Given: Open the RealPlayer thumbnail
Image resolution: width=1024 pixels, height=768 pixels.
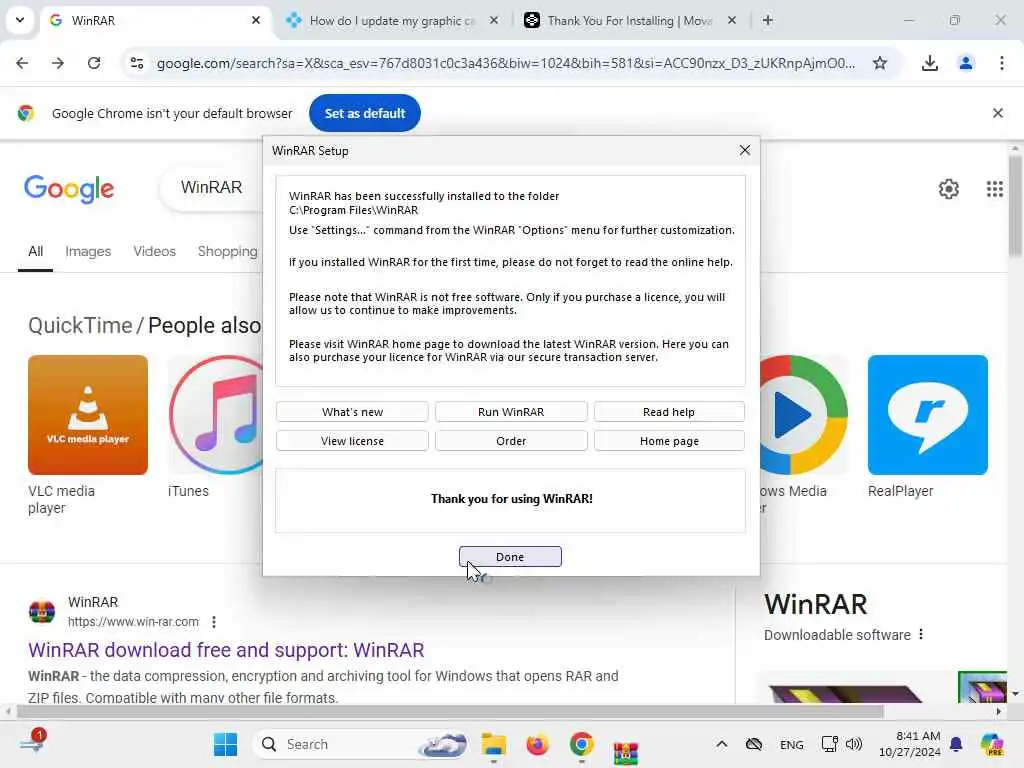Looking at the screenshot, I should 927,415.
